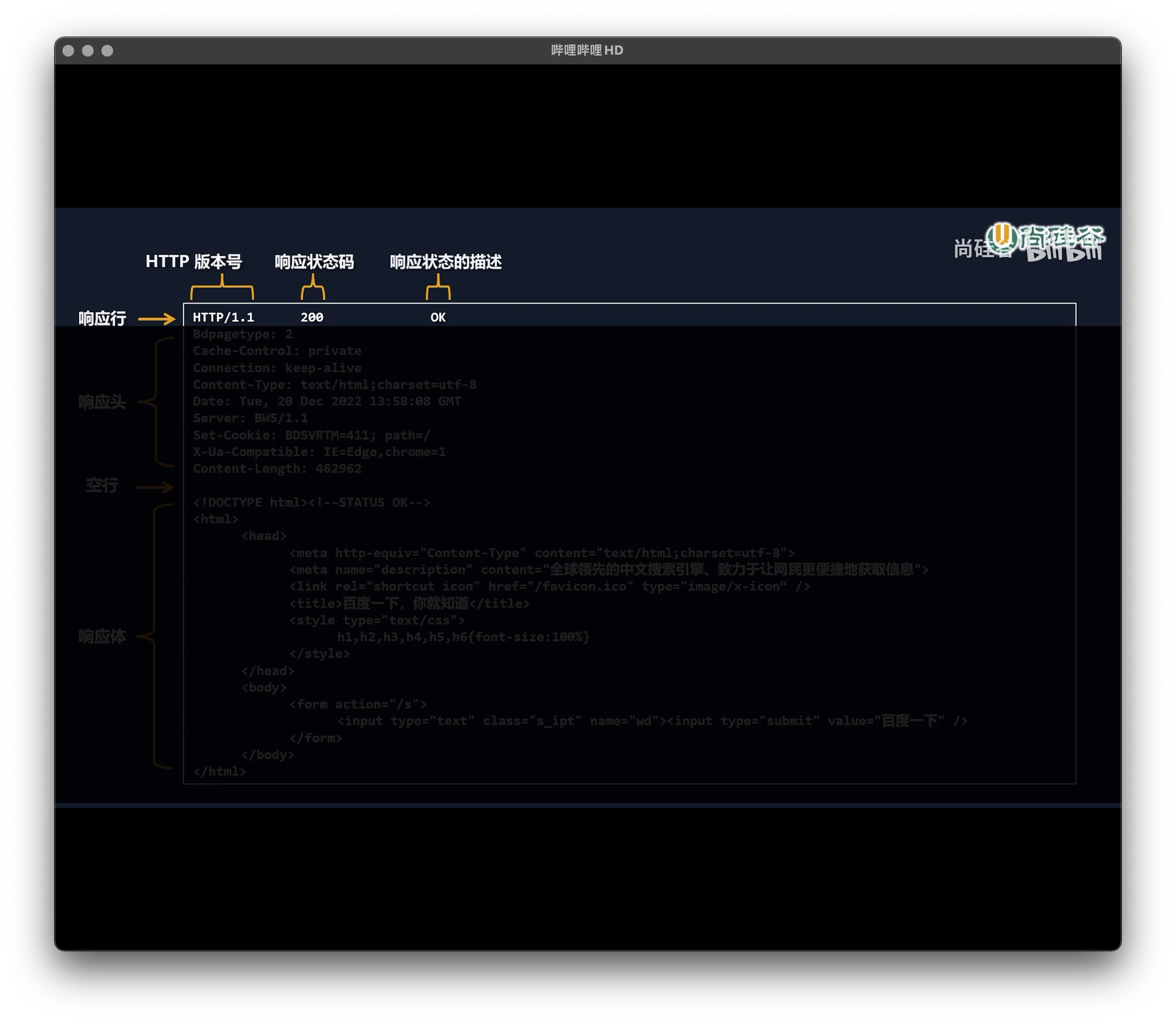Click the Content-Type response header line

click(334, 384)
